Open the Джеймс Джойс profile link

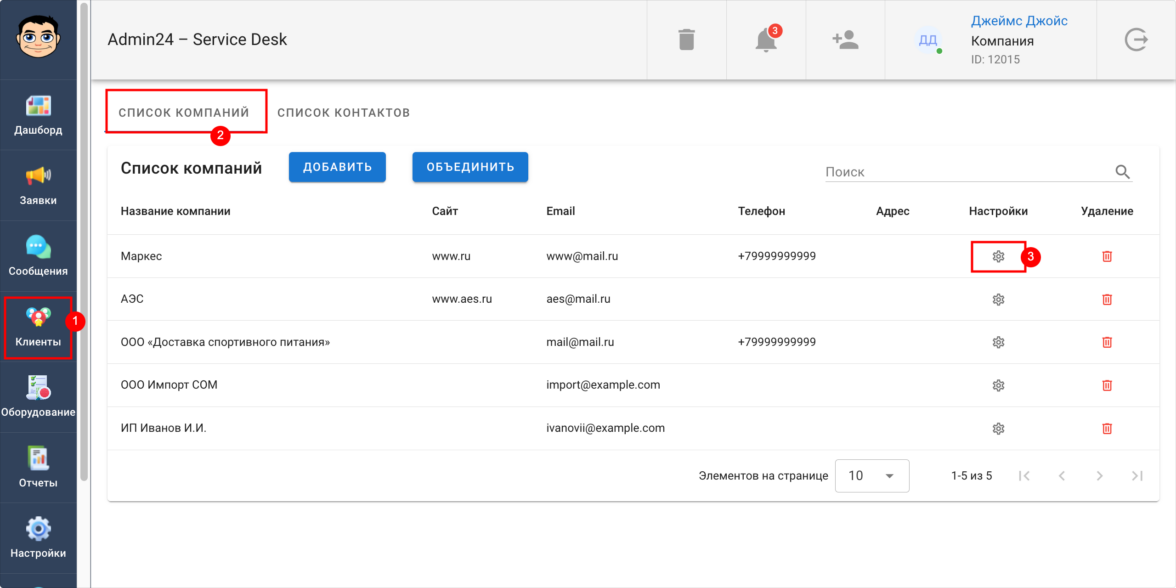[1019, 22]
